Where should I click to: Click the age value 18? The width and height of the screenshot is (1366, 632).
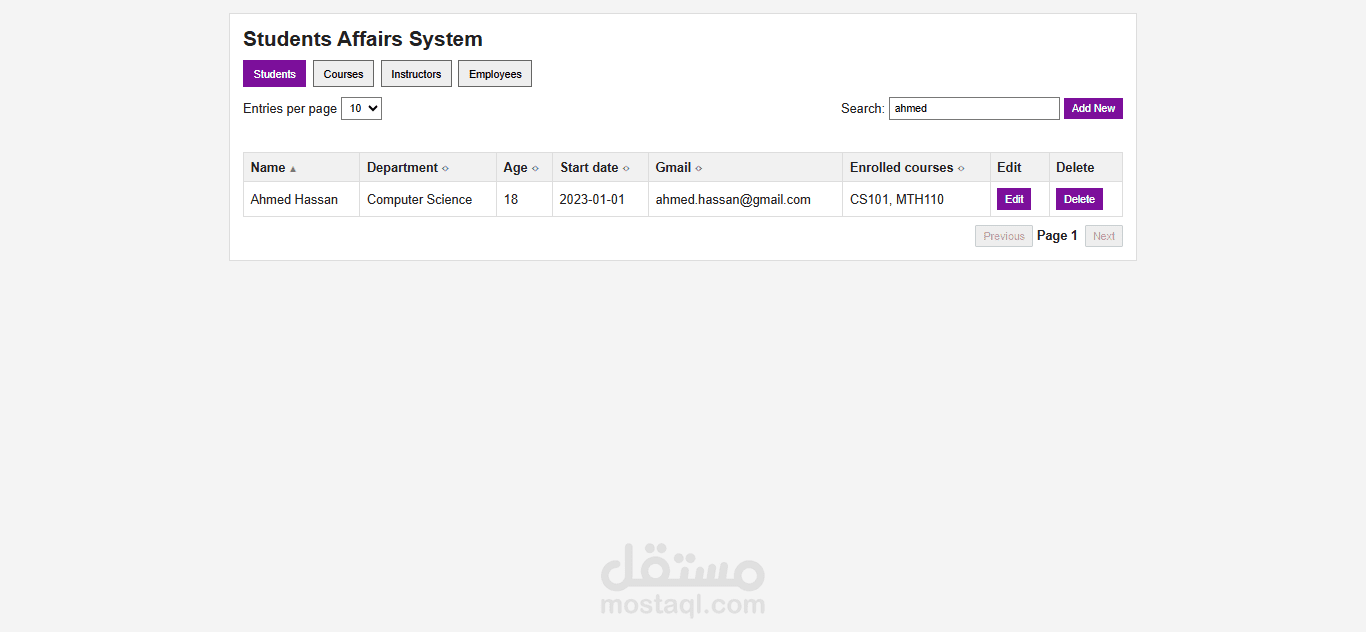click(x=511, y=199)
